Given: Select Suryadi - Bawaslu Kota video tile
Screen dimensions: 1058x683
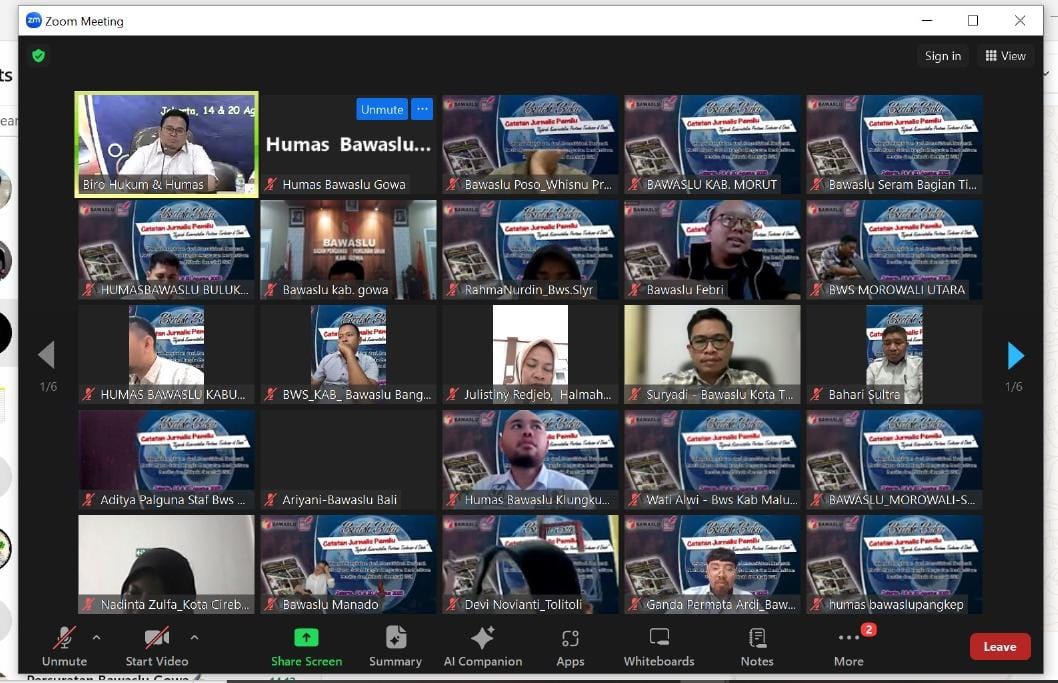Looking at the screenshot, I should coord(713,354).
